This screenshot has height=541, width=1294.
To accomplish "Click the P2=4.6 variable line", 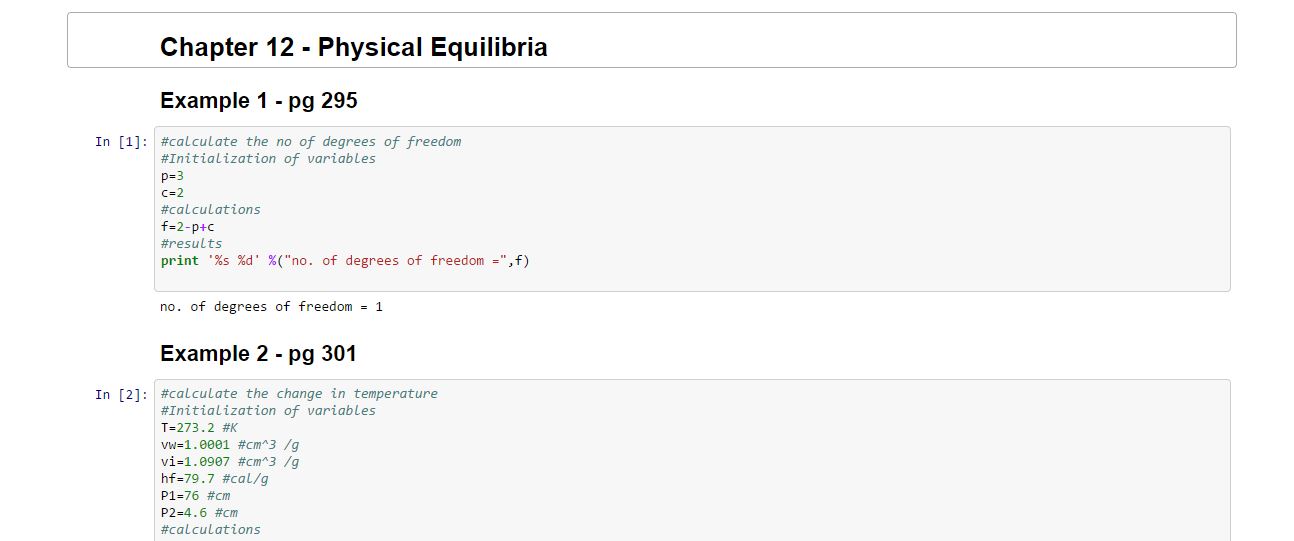I will coord(198,513).
